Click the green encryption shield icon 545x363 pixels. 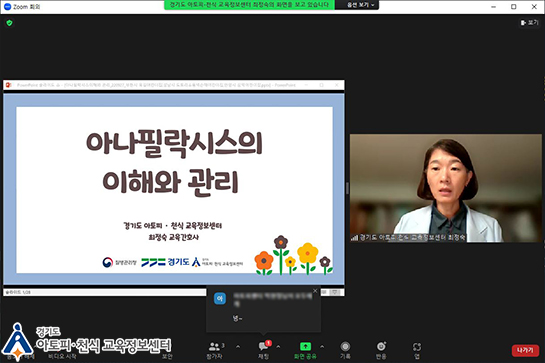[x=9, y=23]
